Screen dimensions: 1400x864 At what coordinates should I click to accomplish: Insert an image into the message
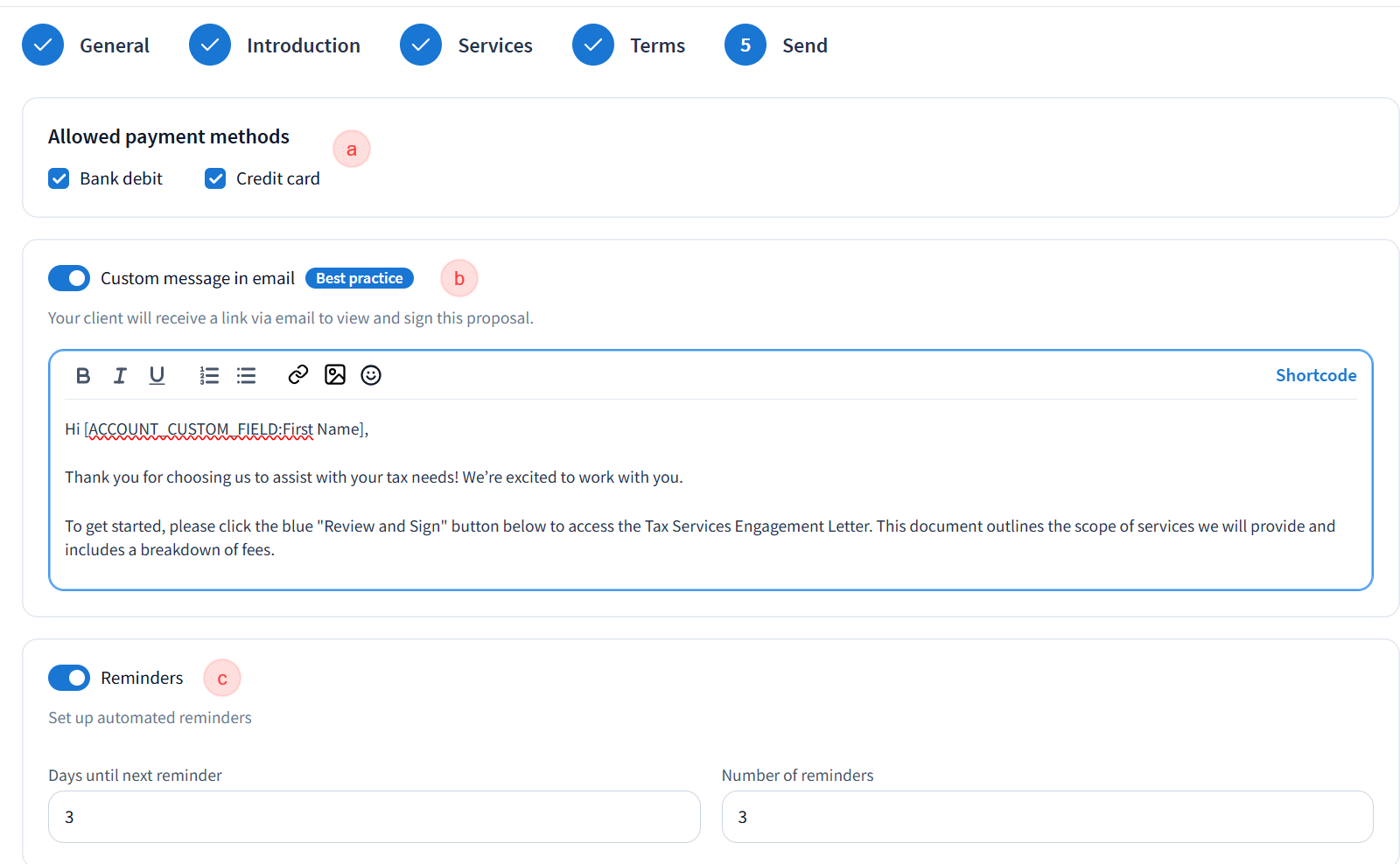click(335, 374)
